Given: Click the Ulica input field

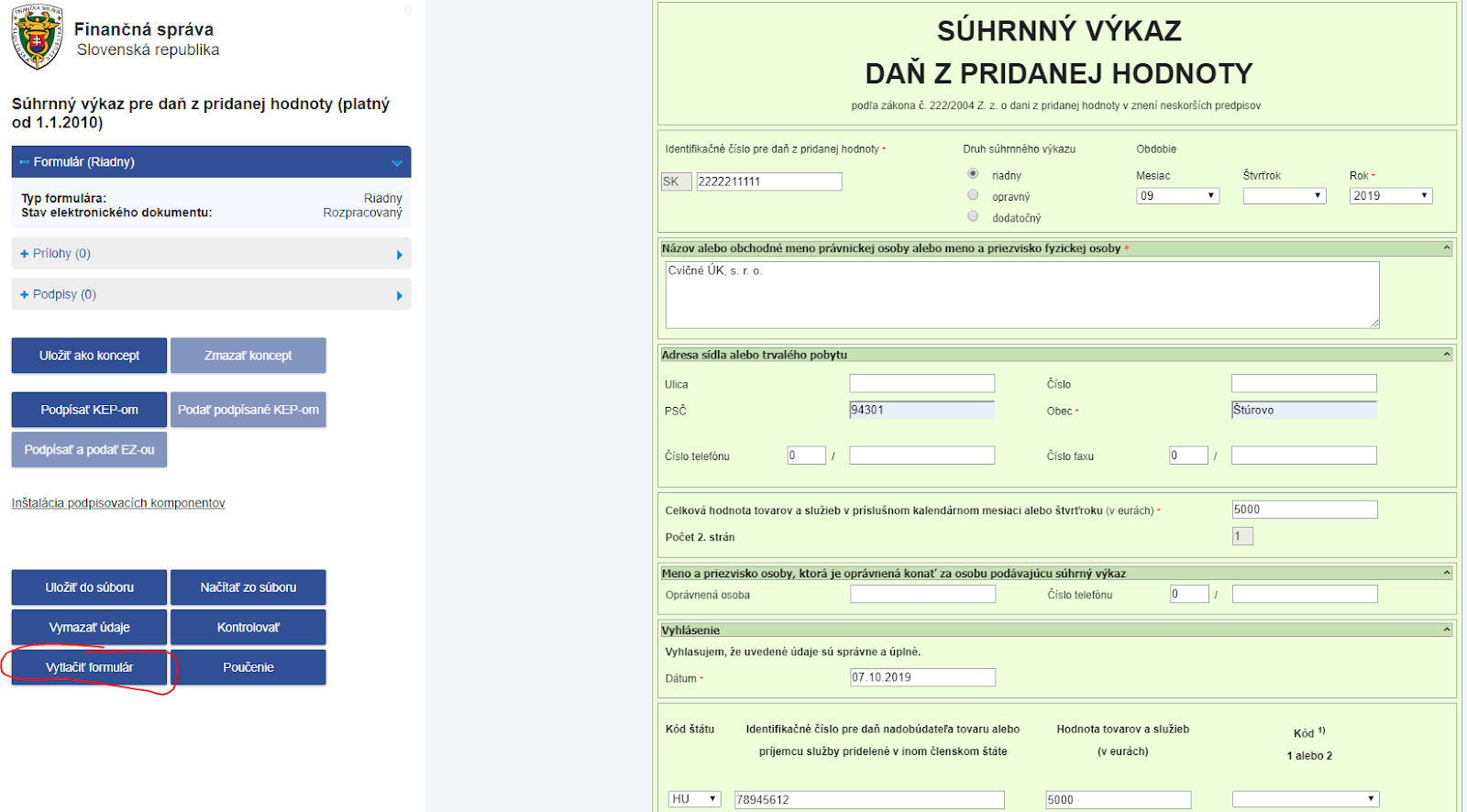Looking at the screenshot, I should pos(922,383).
